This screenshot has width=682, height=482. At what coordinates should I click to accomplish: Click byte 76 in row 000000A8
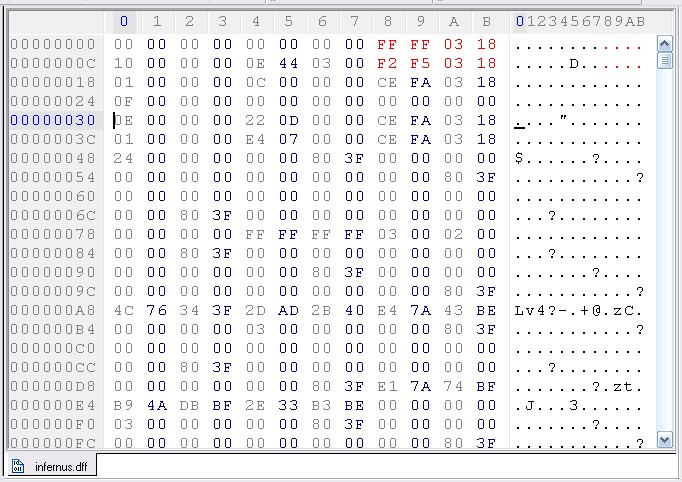157,310
